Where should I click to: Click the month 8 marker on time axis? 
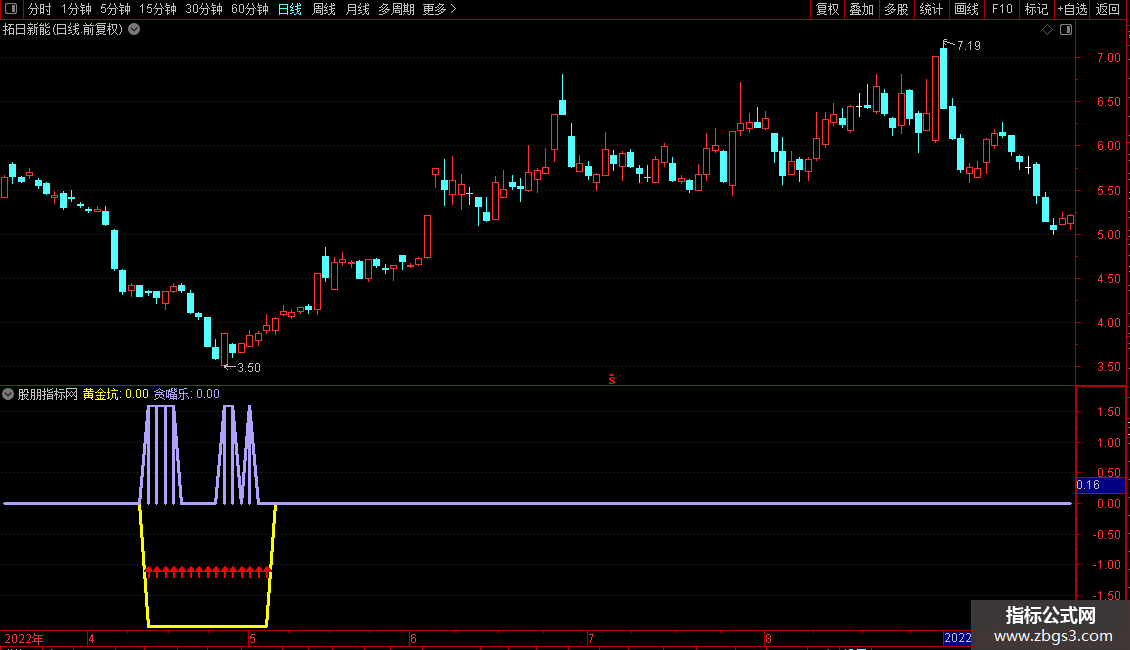(768, 638)
